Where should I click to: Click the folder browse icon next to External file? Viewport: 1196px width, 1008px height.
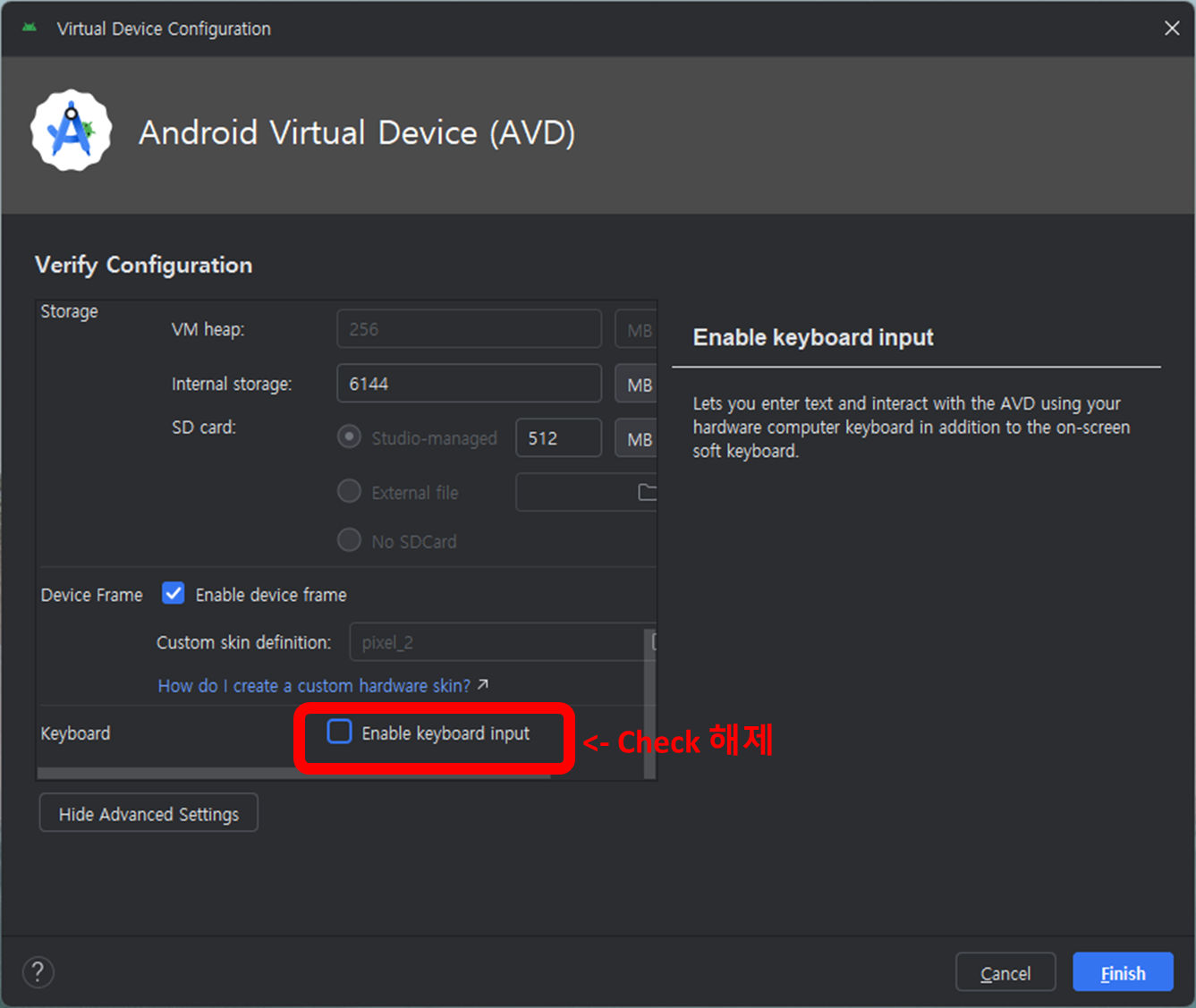click(649, 493)
